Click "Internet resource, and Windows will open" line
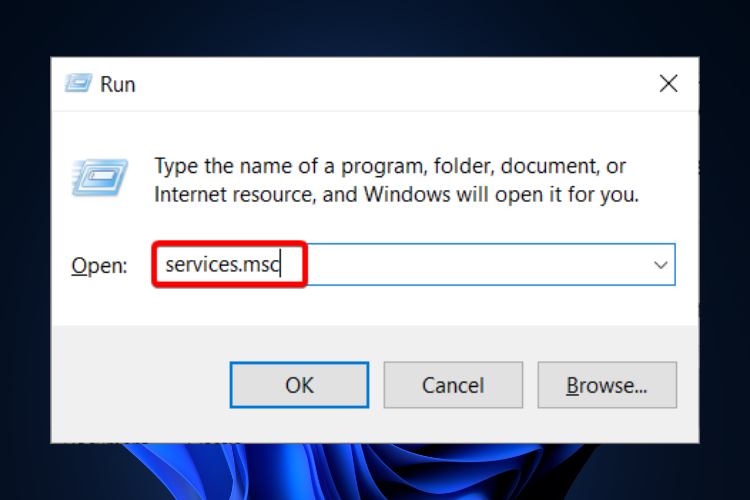This screenshot has width=750, height=500. click(x=395, y=193)
